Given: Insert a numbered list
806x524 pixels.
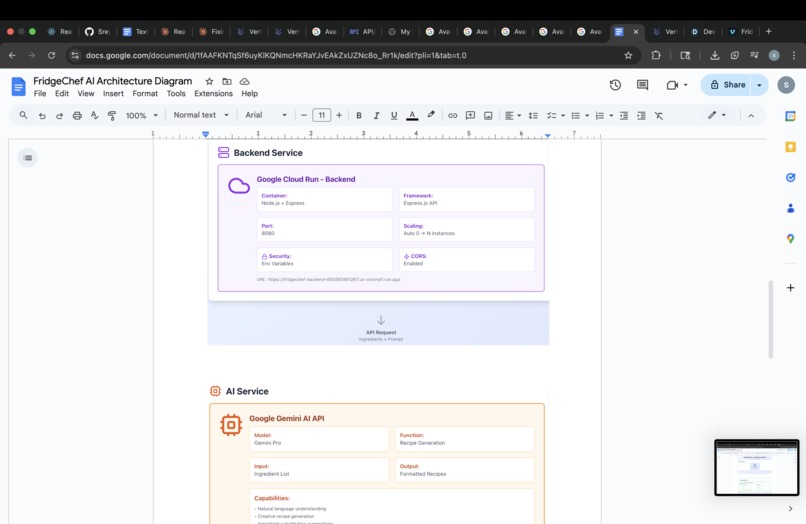Looking at the screenshot, I should pyautogui.click(x=600, y=116).
